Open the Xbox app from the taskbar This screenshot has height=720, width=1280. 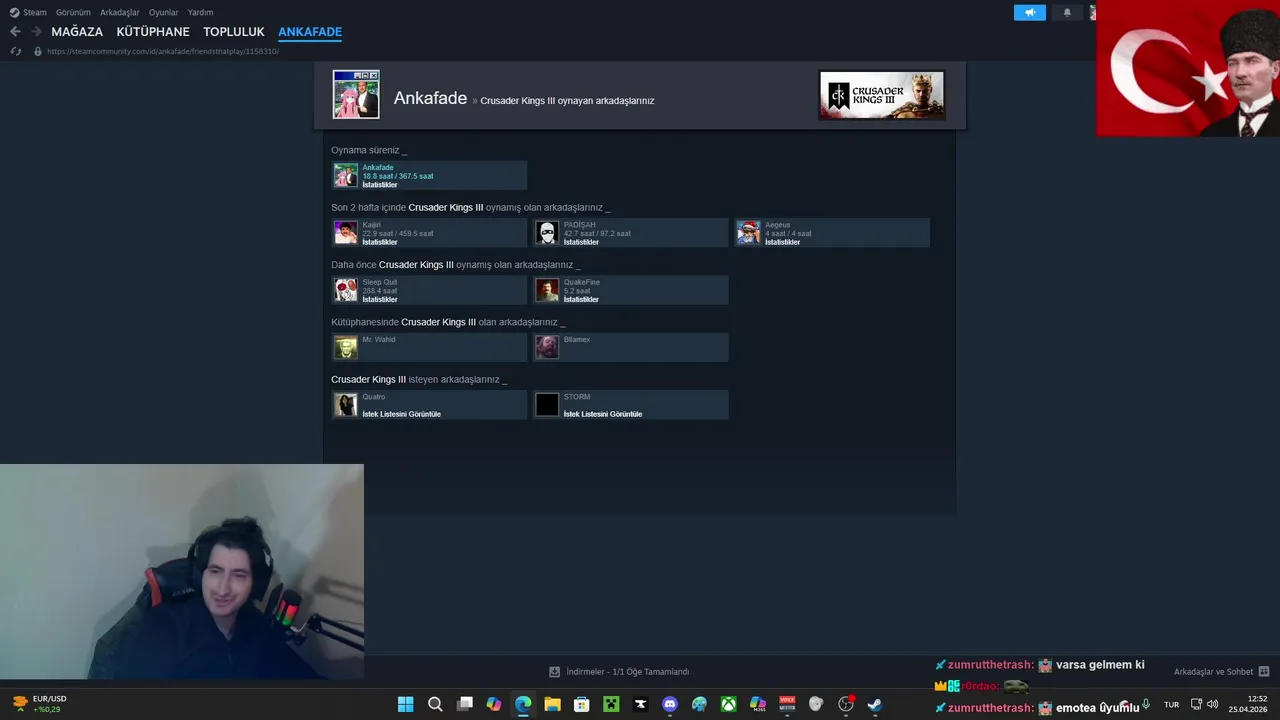[728, 704]
